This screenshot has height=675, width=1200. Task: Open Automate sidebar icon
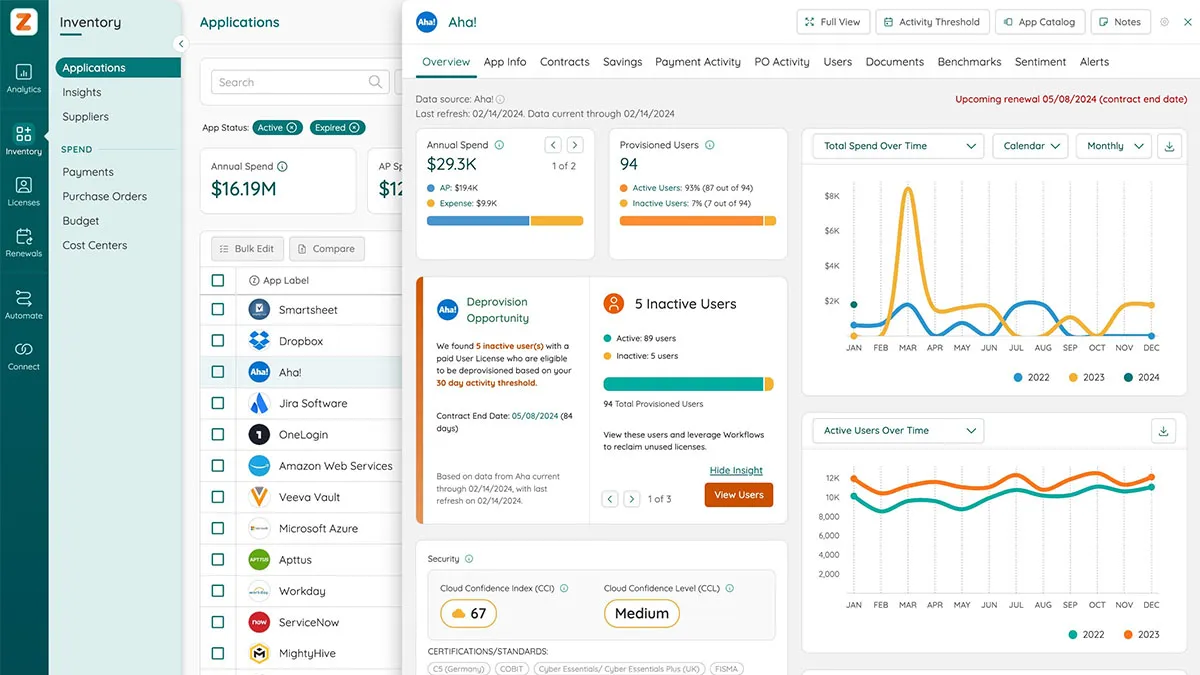(x=24, y=304)
